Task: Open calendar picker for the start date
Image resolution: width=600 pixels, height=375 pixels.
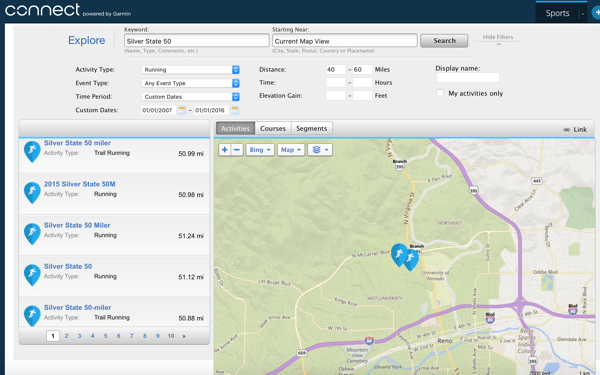Action: (181, 110)
